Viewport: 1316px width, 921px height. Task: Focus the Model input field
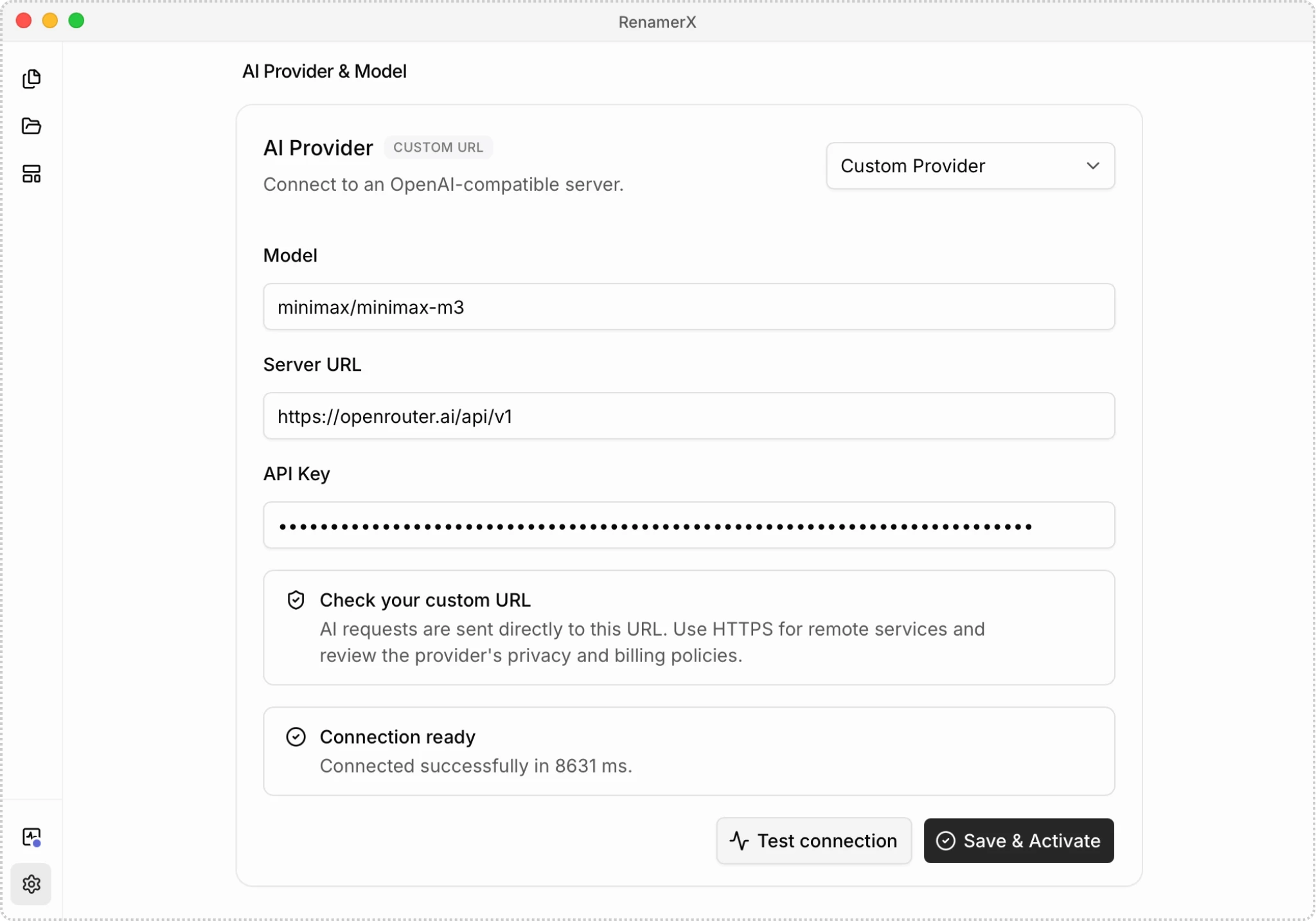(x=689, y=307)
